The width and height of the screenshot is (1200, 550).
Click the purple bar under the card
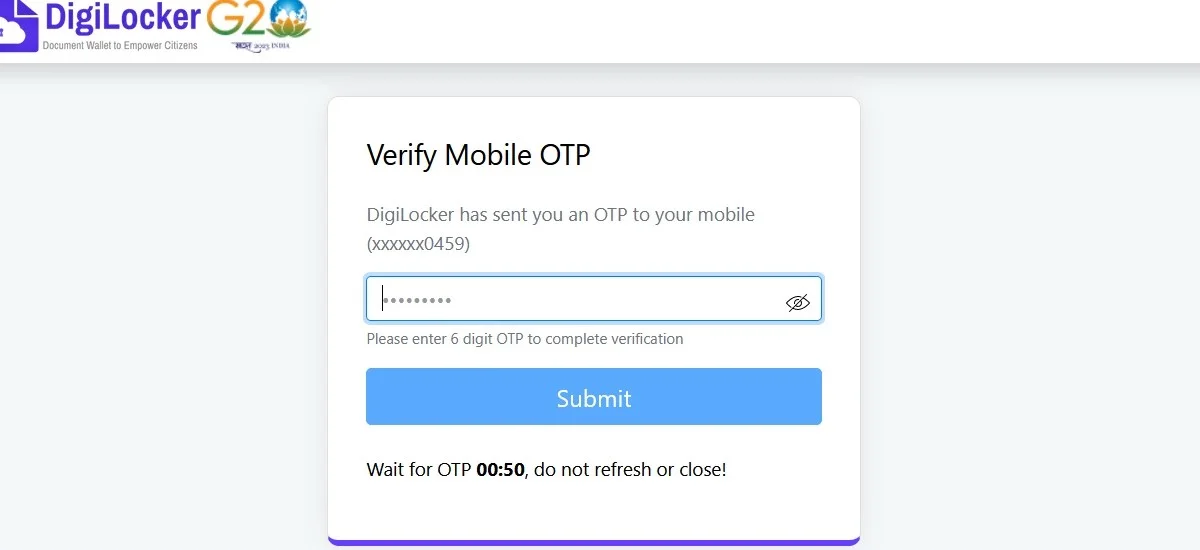tap(594, 542)
